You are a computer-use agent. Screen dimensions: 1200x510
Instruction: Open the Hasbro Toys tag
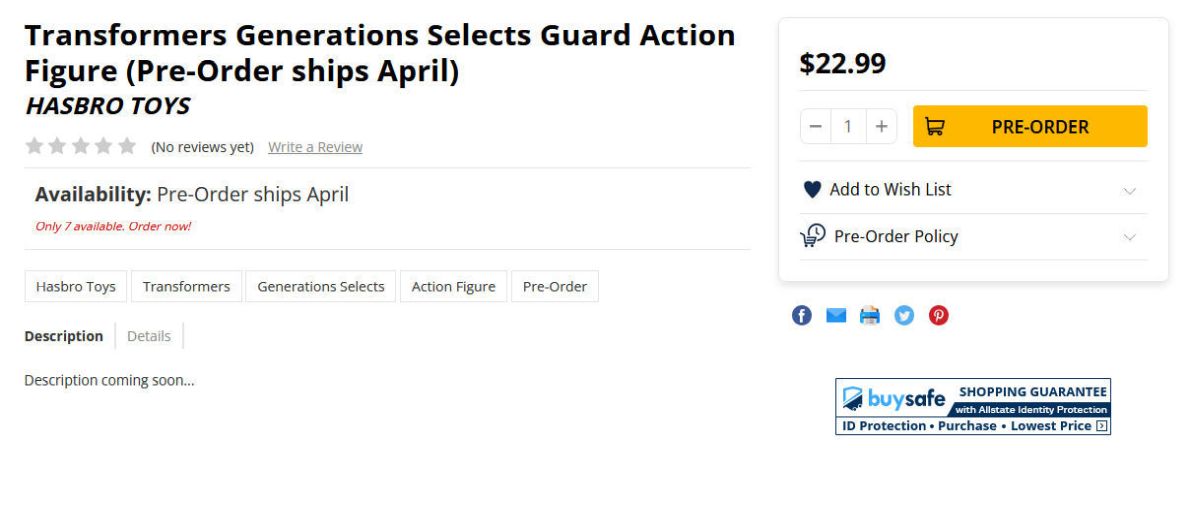[76, 286]
